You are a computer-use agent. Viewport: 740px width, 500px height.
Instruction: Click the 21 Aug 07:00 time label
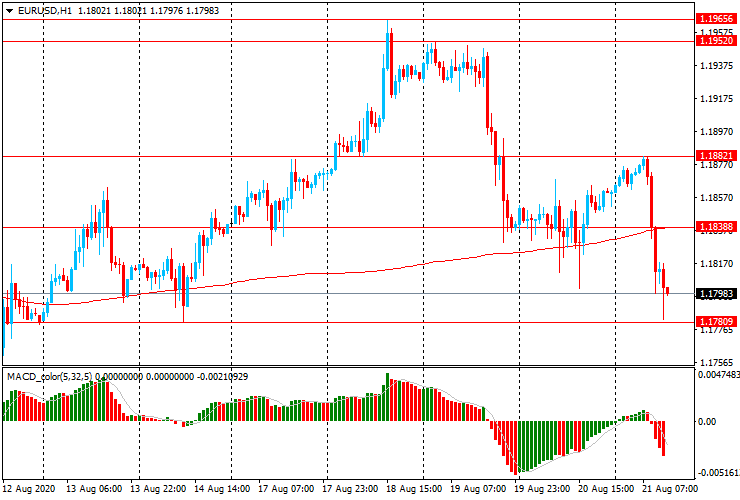[x=670, y=489]
